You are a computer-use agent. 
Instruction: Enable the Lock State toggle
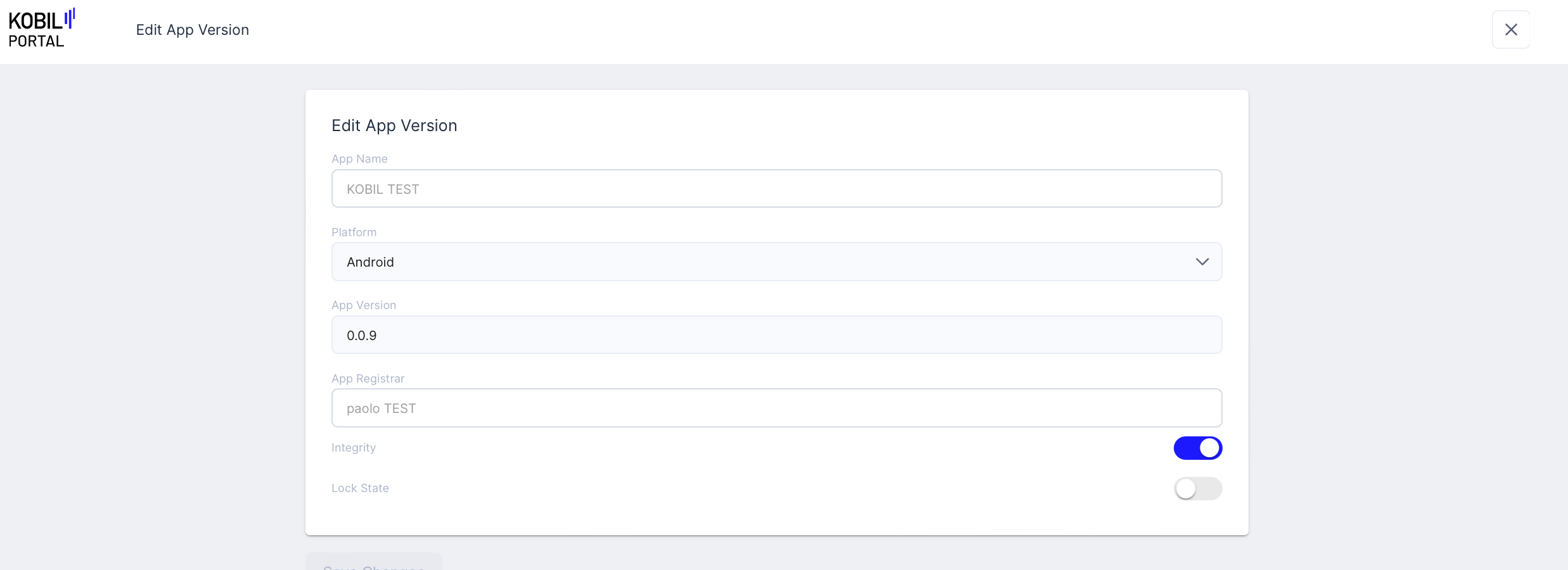(1197, 488)
